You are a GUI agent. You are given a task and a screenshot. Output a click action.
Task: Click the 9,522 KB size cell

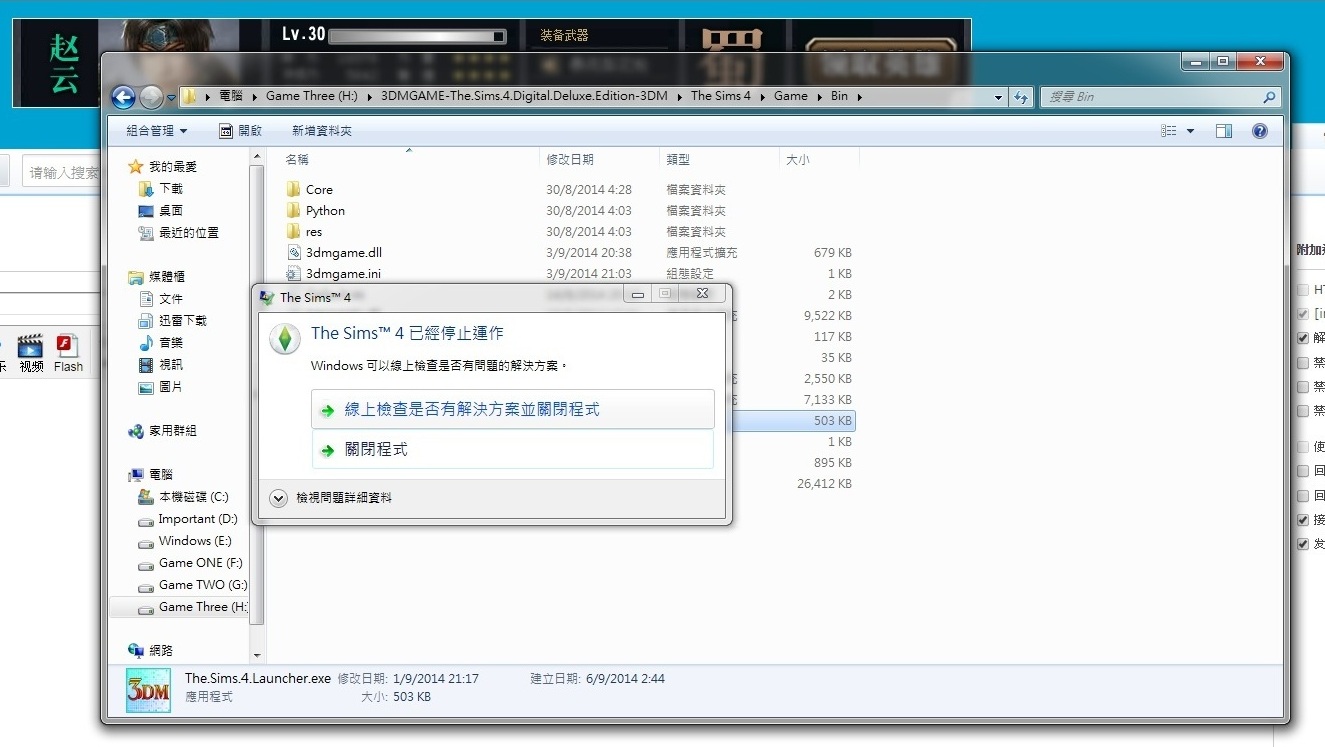click(827, 315)
